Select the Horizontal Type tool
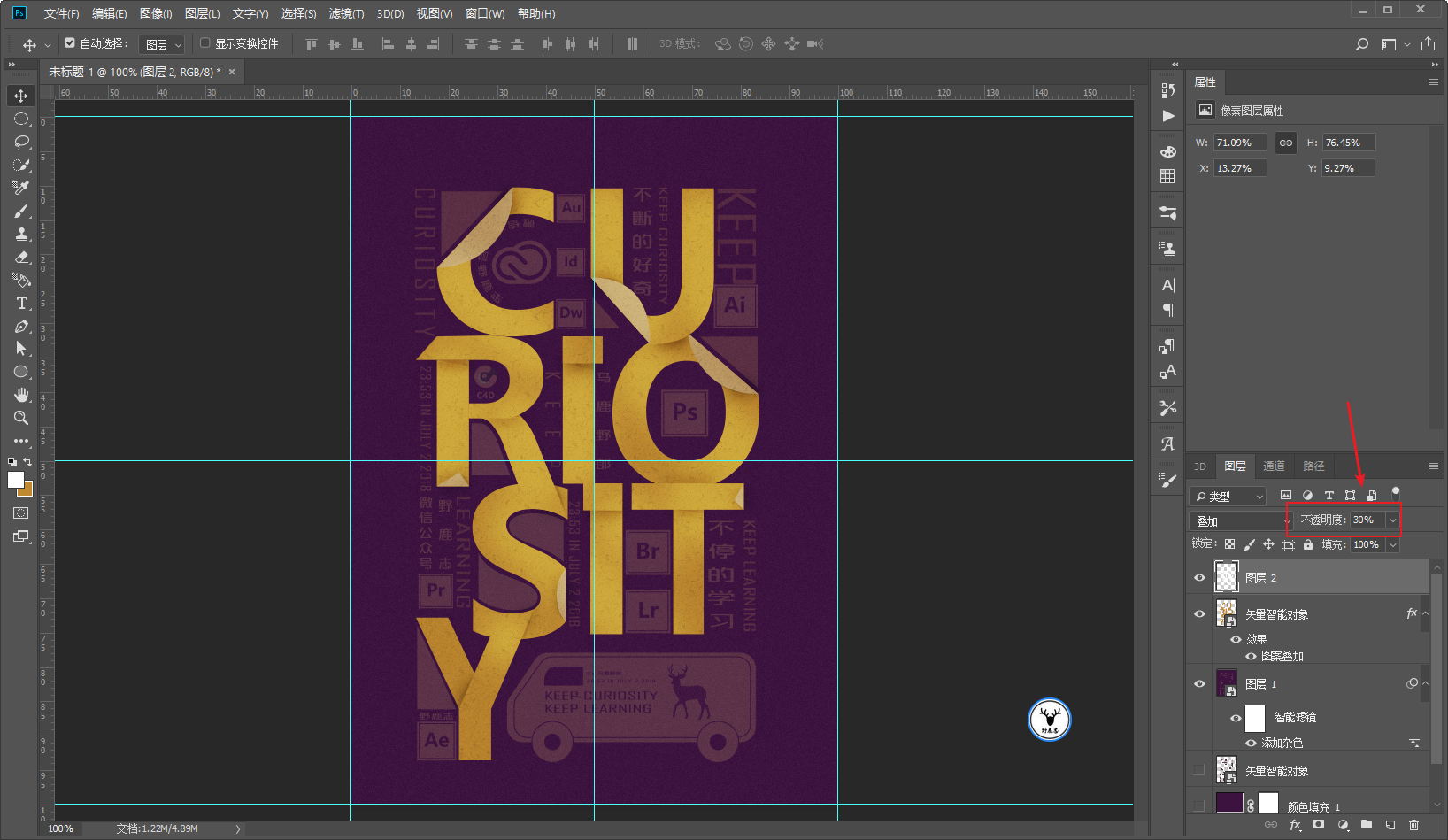This screenshot has height=840, width=1448. [x=21, y=303]
